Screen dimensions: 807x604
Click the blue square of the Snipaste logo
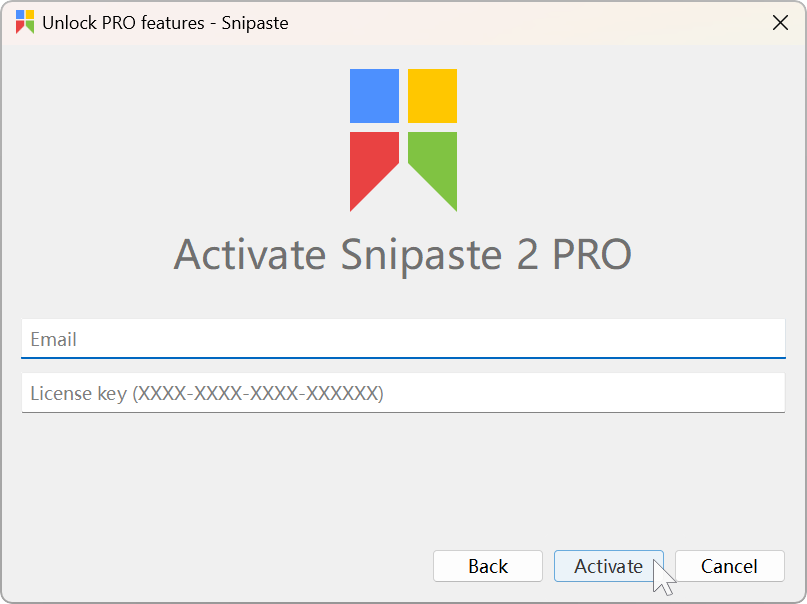click(x=374, y=96)
